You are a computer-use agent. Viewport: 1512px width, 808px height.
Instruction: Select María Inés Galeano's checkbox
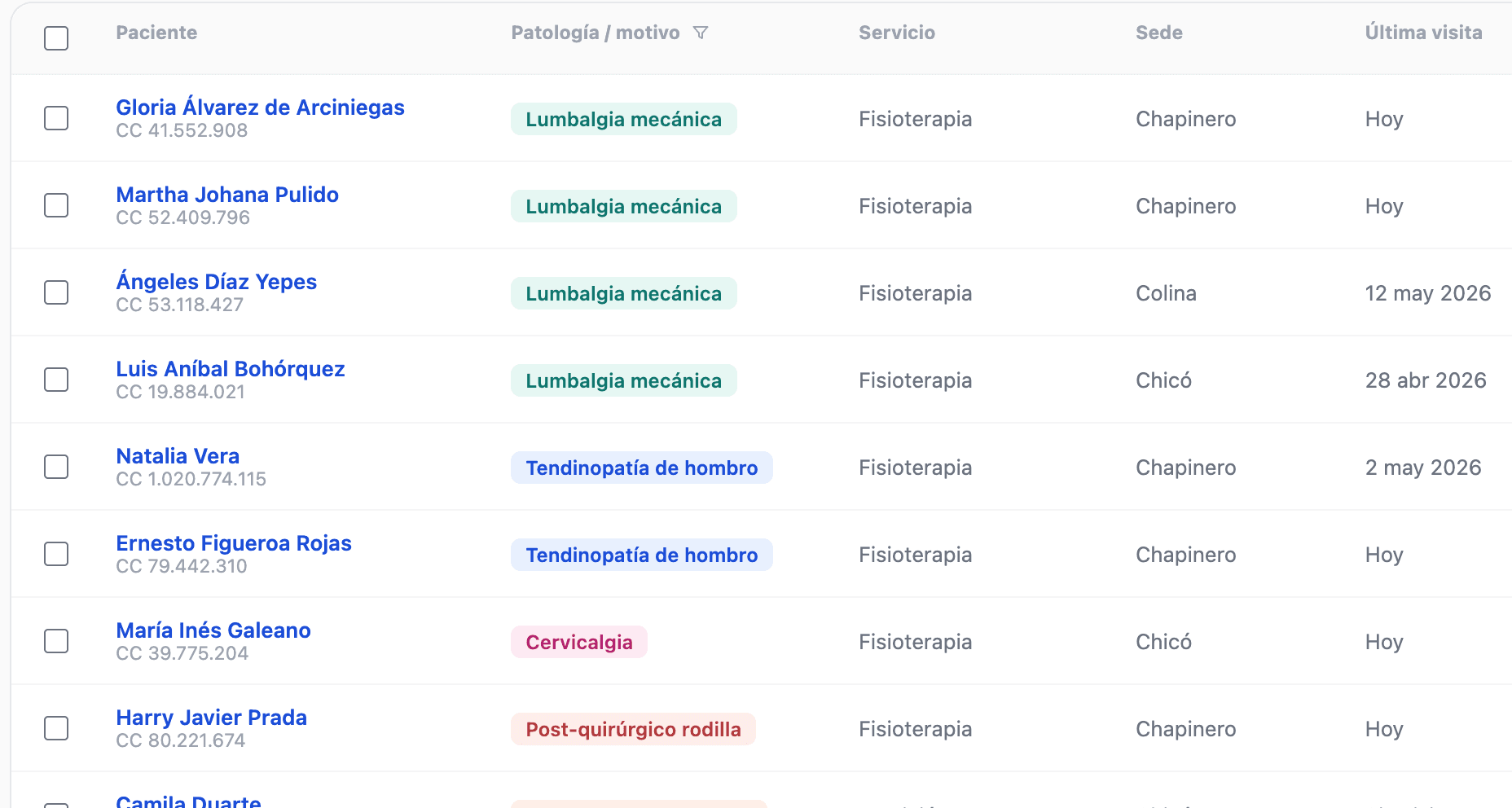[x=56, y=641]
